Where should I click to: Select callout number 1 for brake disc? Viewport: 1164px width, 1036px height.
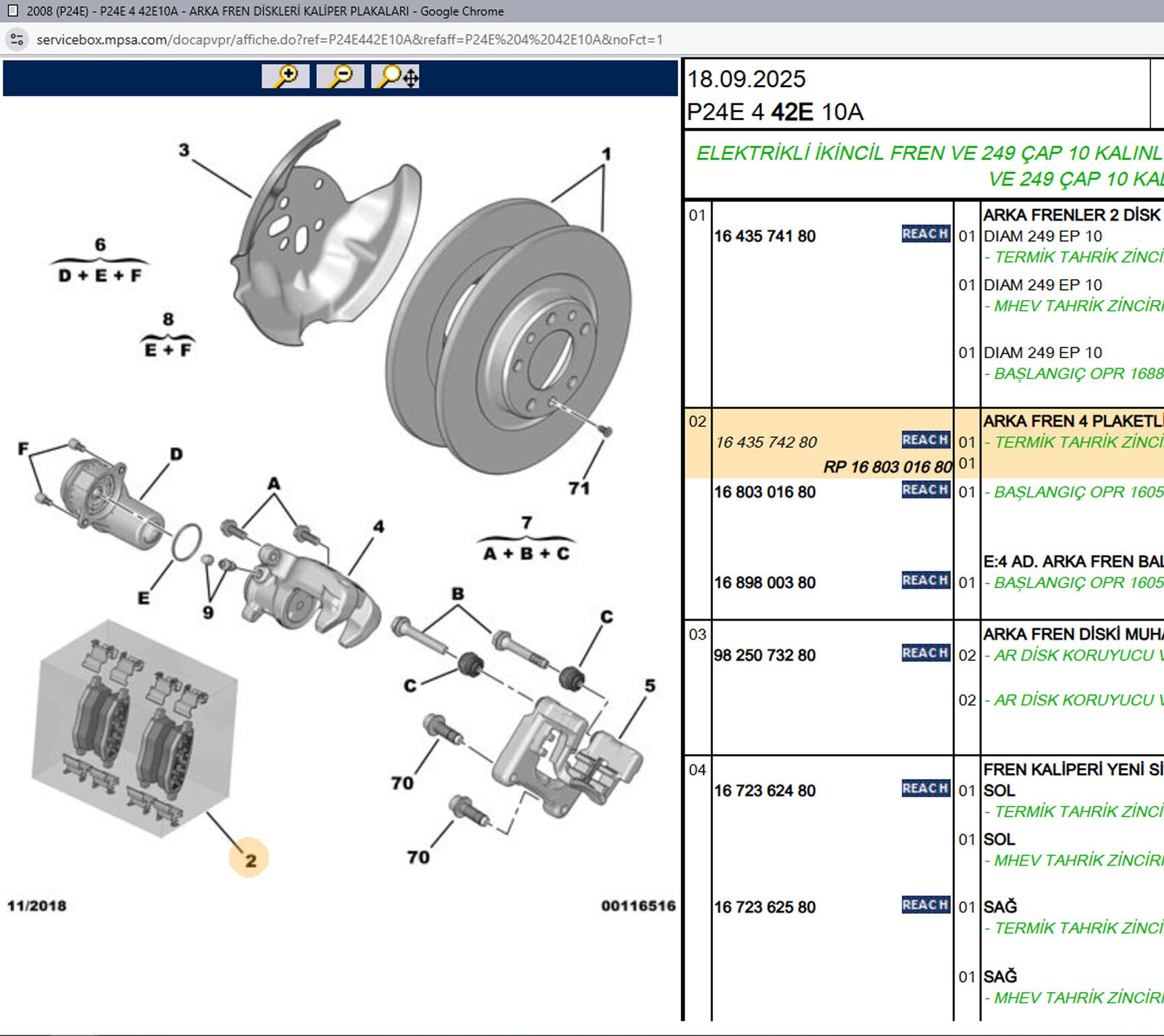pos(606,154)
